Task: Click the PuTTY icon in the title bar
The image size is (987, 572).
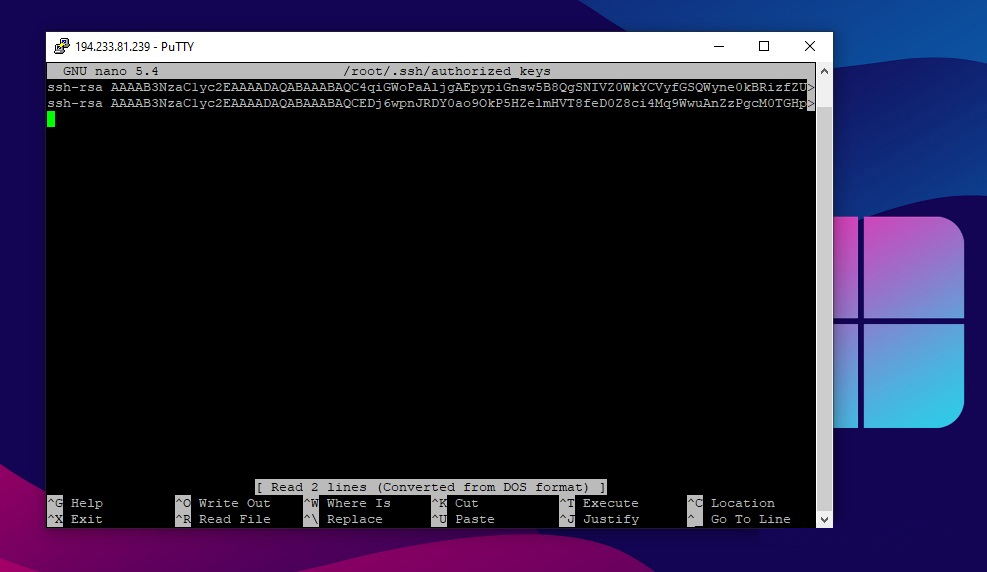Action: [61, 47]
